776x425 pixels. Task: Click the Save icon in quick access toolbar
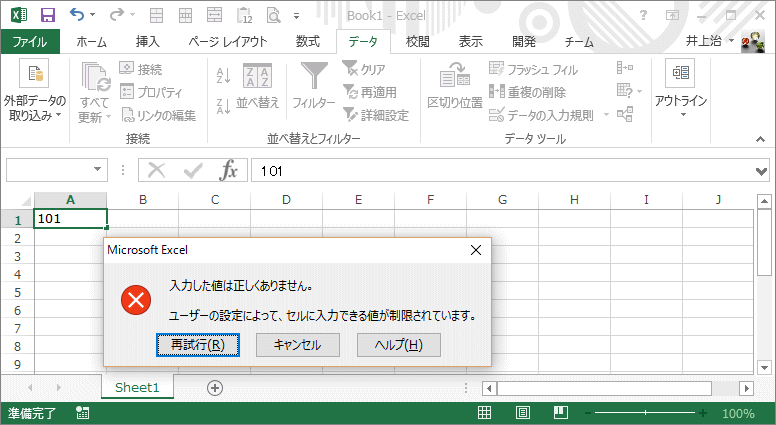click(48, 15)
